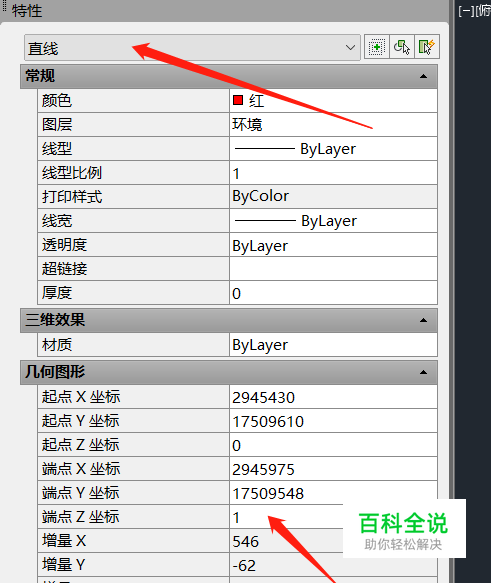491x583 pixels.
Task: Select the 超链接 property label
Action: pos(64,269)
